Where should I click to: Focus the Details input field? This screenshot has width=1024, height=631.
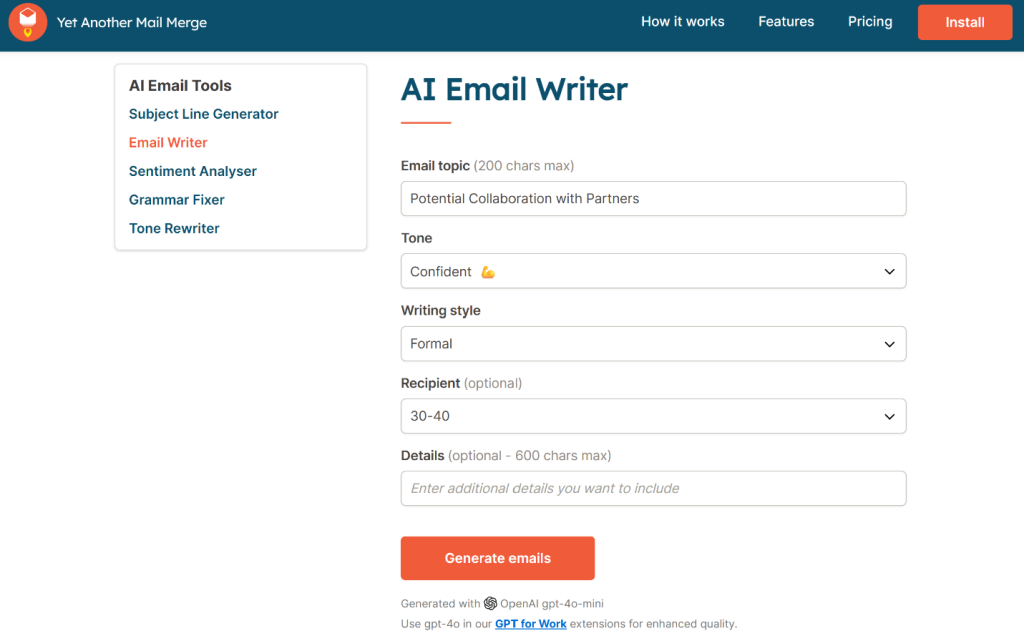point(653,489)
